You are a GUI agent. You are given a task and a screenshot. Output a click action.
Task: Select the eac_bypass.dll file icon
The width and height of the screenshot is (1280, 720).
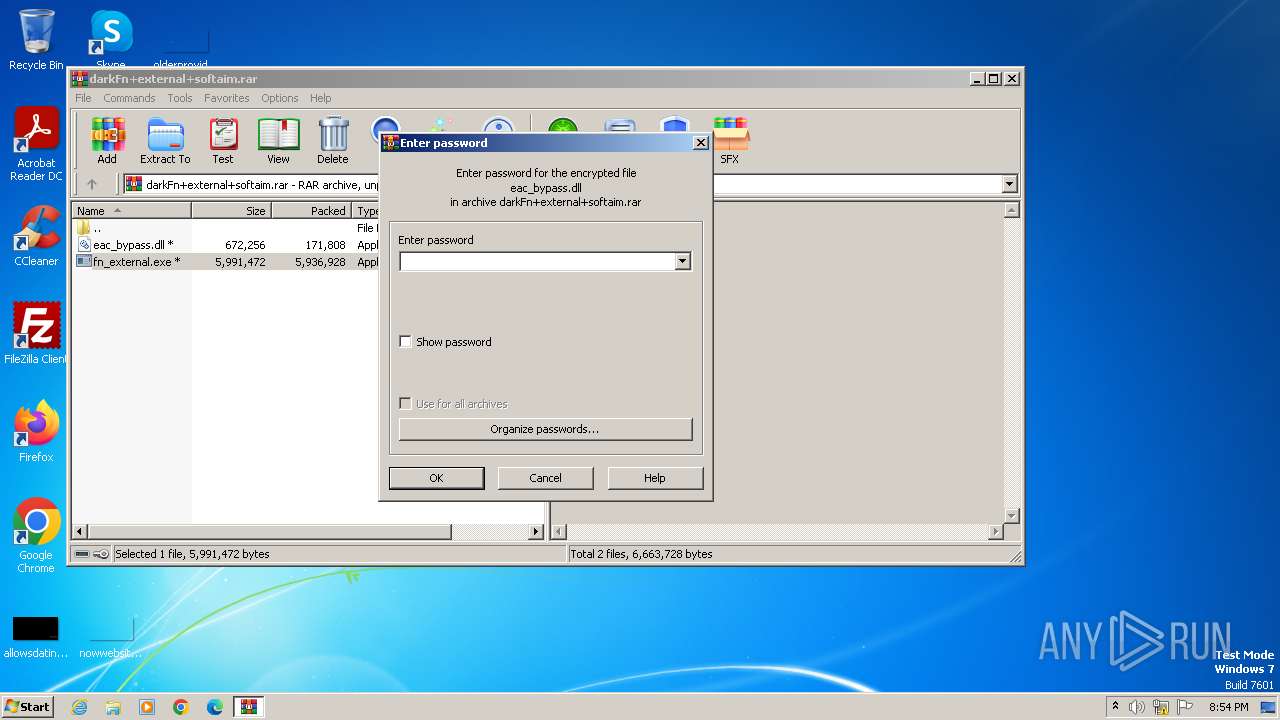tap(84, 244)
